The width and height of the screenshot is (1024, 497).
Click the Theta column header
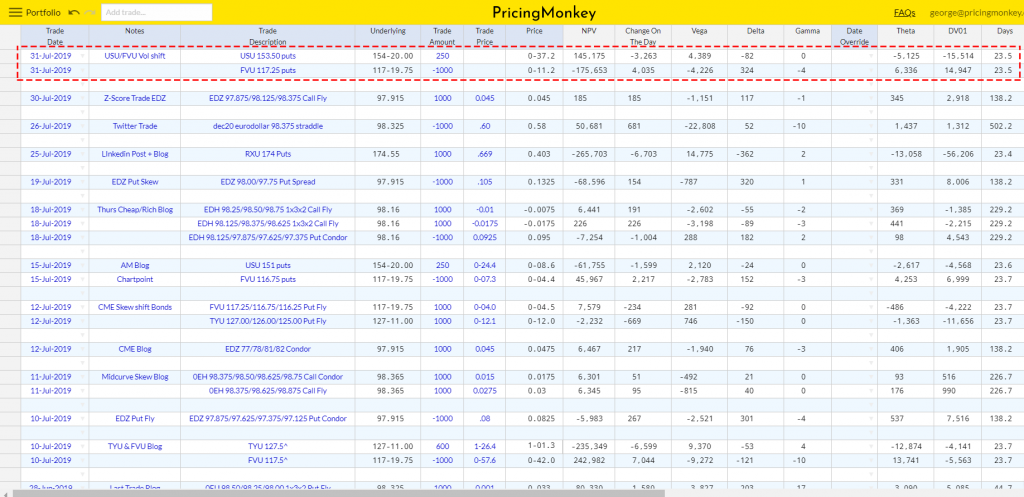pos(905,36)
